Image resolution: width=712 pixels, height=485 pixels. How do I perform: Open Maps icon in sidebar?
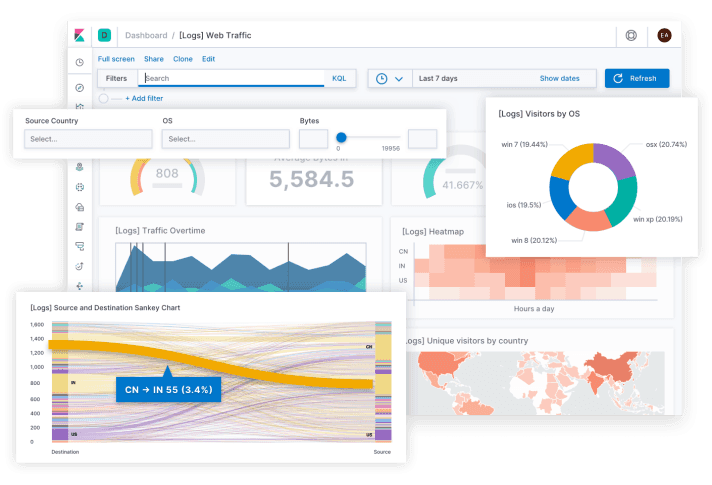click(79, 167)
